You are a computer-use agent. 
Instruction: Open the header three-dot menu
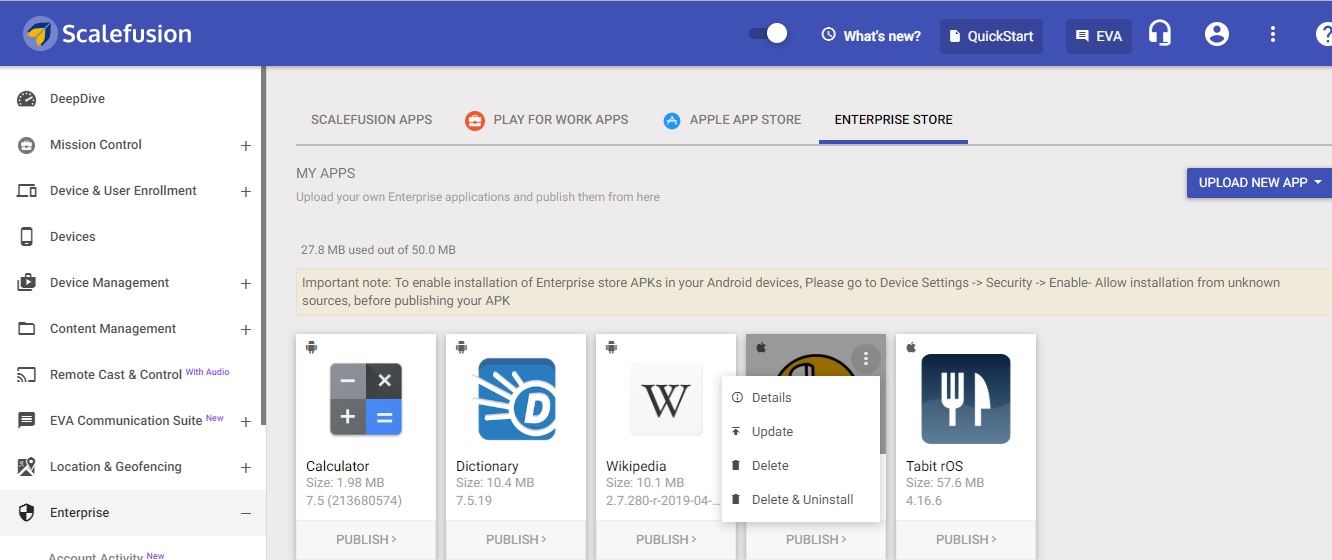point(1273,34)
